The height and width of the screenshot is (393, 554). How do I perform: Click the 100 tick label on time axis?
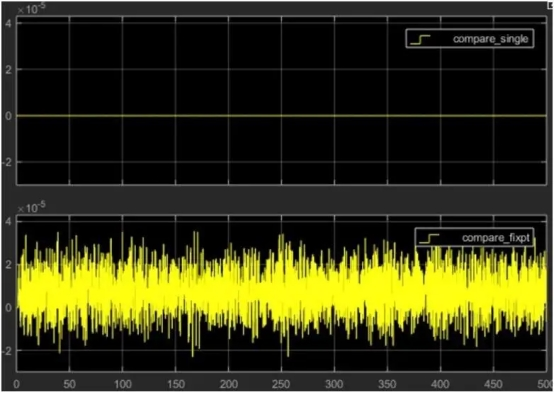[x=123, y=384]
